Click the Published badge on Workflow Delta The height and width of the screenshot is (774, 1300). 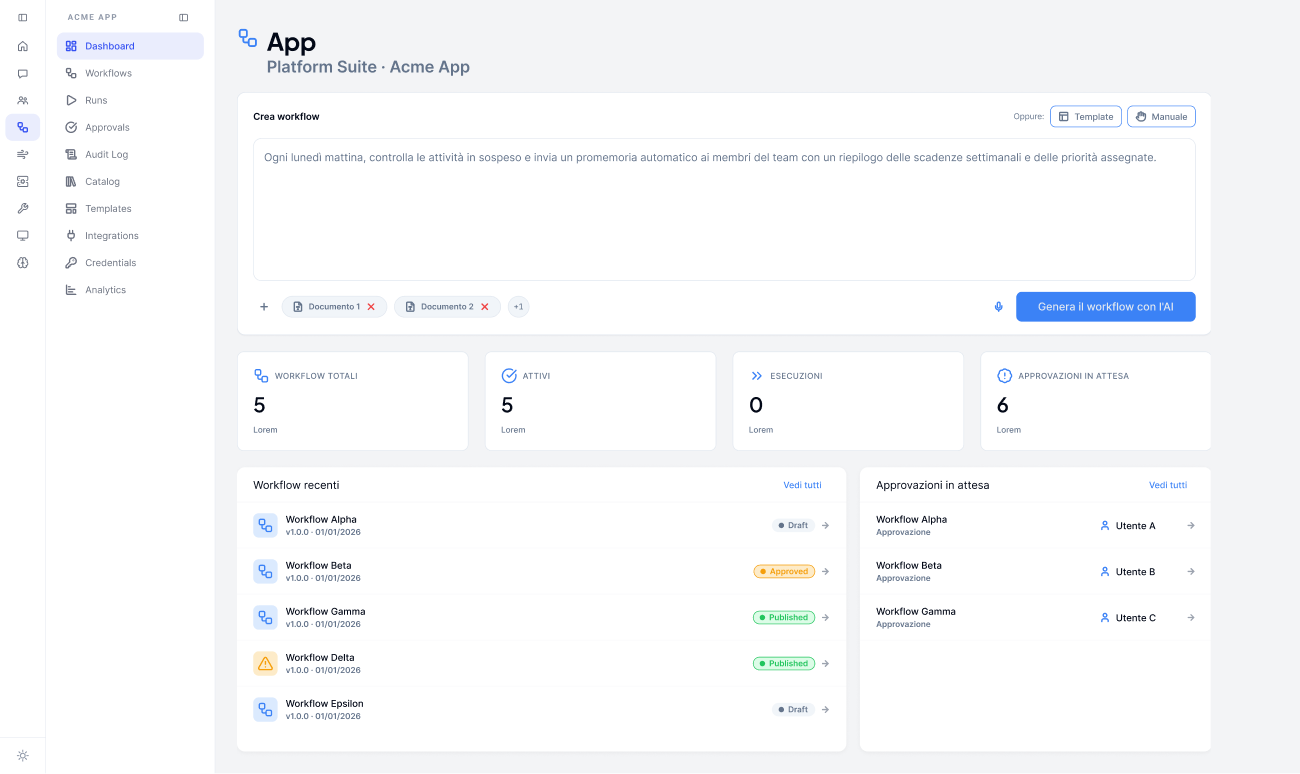coord(784,664)
